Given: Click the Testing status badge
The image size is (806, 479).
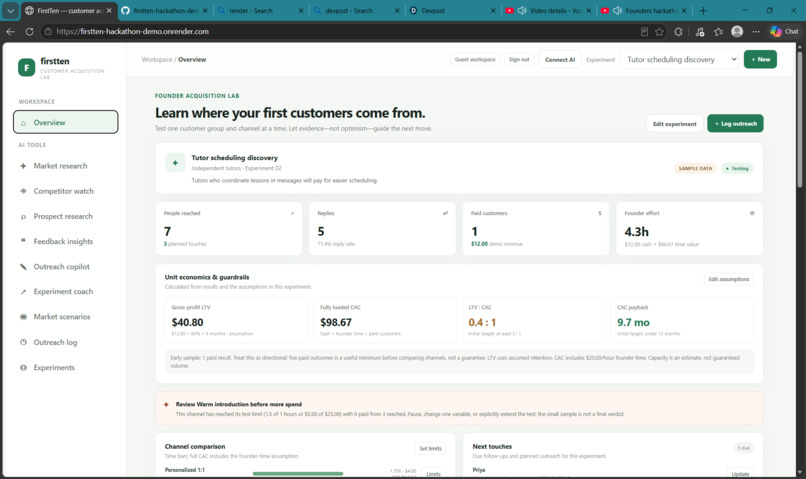Looking at the screenshot, I should (x=737, y=169).
